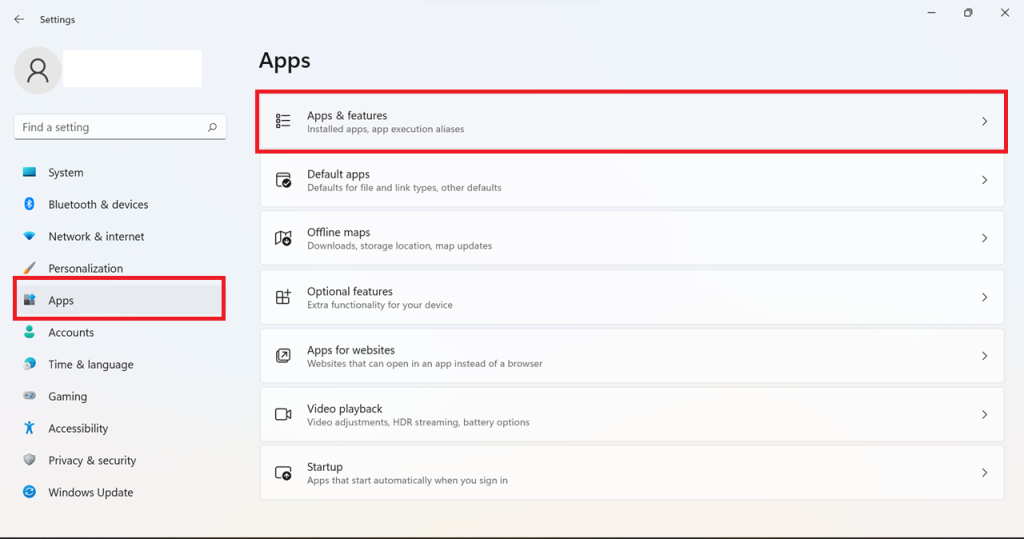The width and height of the screenshot is (1024, 539).
Task: Expand Apps & features with its chevron
Action: [984, 122]
